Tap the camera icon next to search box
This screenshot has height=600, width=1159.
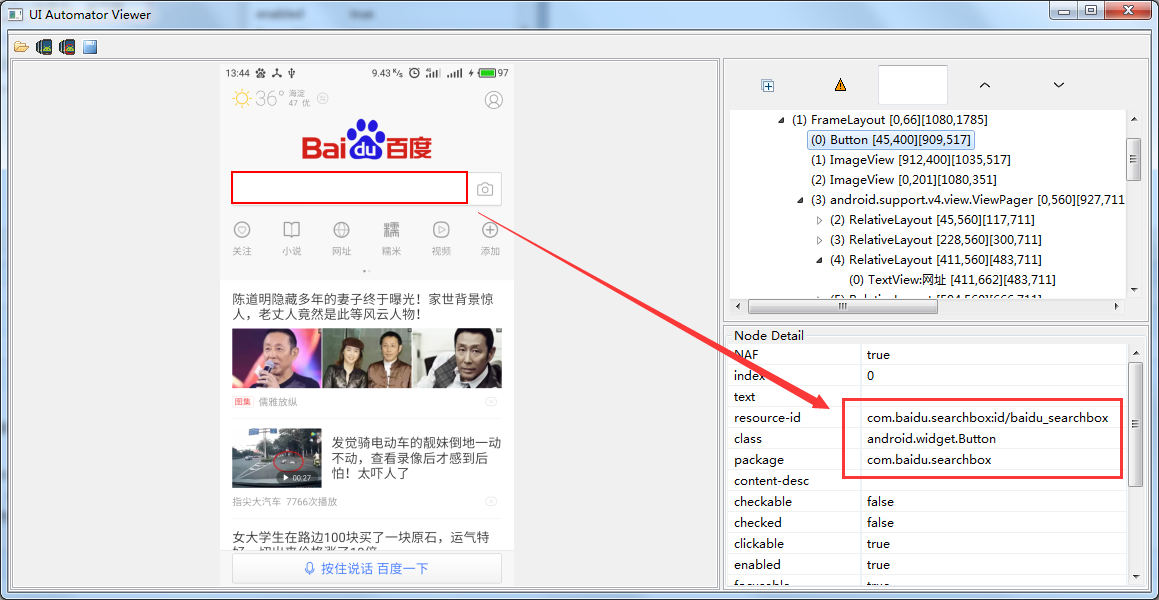(485, 189)
